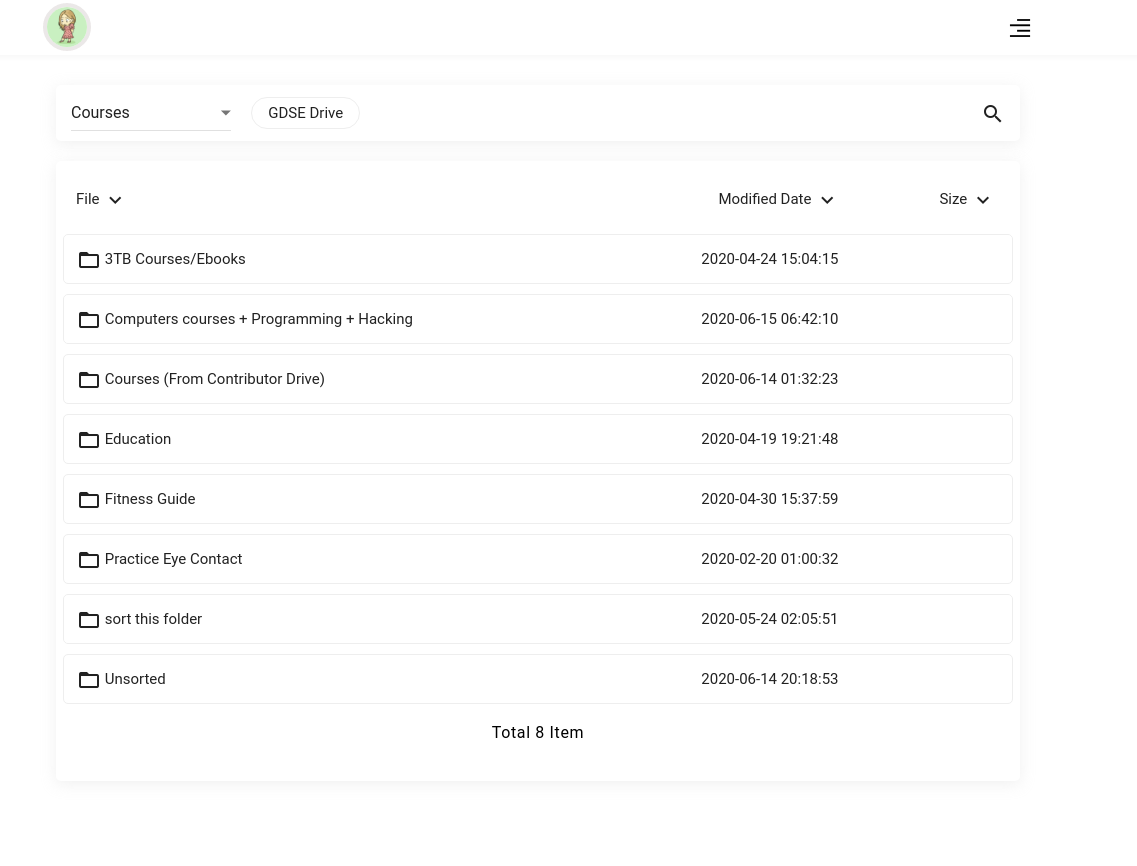Screen dimensions: 1137x866
Task: Click date 2020-06-14 20:18:53
Action: [769, 679]
